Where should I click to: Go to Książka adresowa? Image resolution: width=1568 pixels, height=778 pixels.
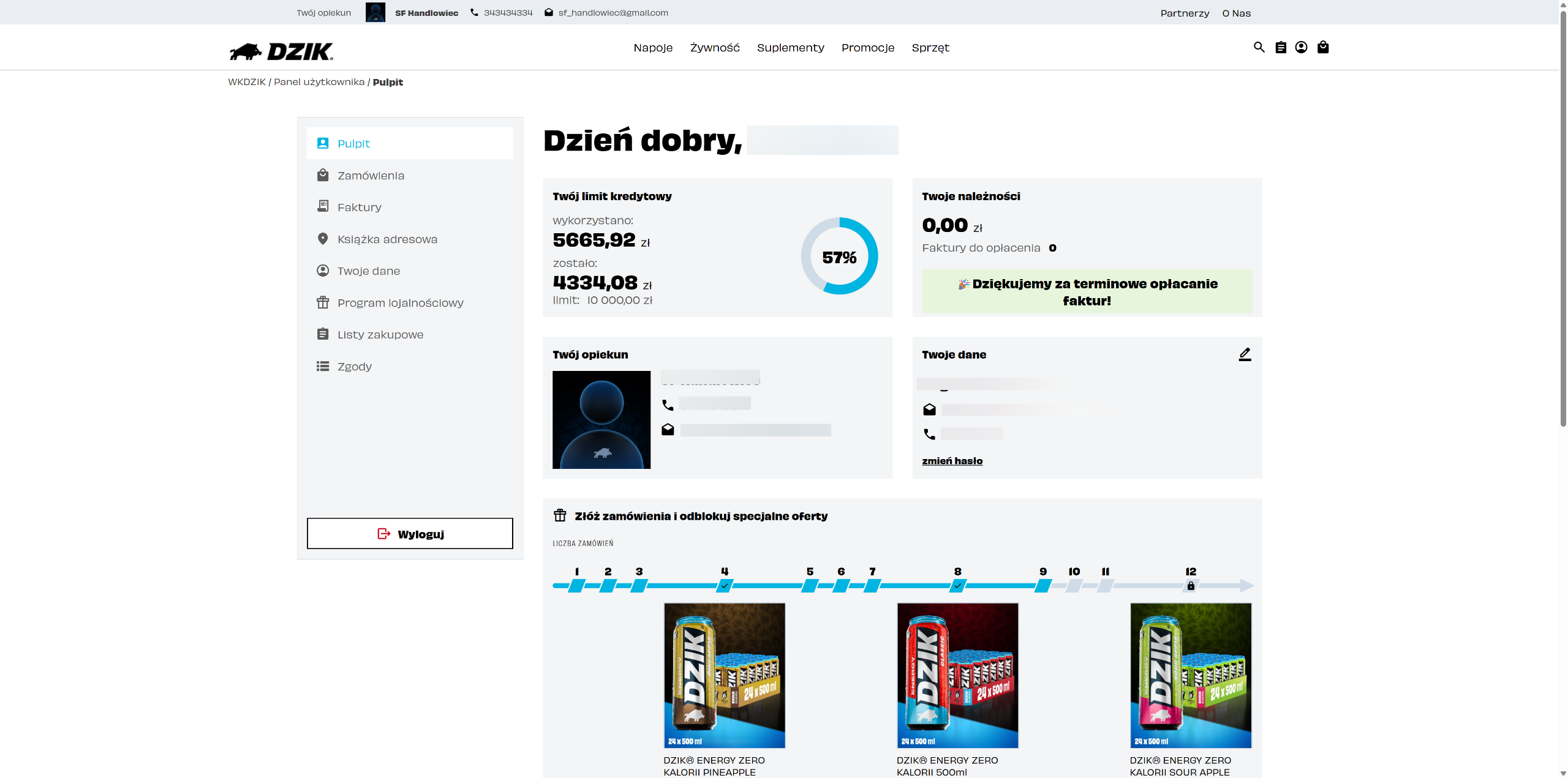coord(387,239)
